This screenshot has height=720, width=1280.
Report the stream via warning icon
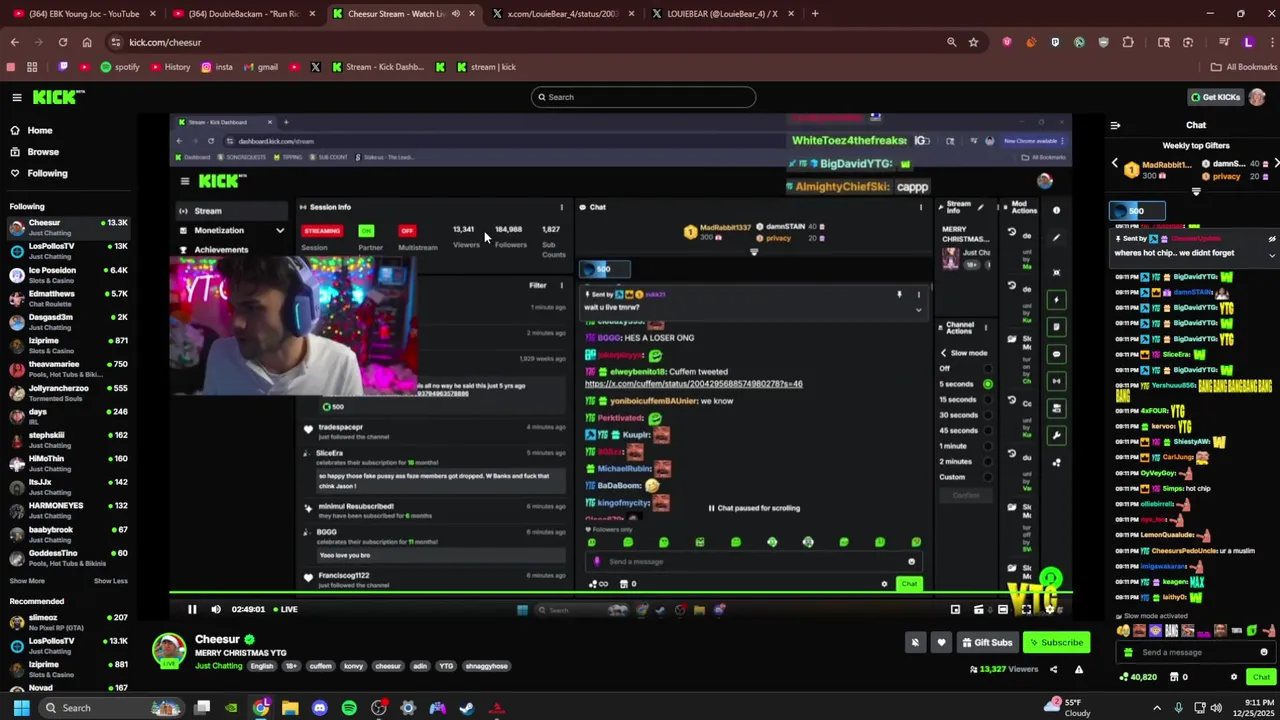[x=1079, y=669]
